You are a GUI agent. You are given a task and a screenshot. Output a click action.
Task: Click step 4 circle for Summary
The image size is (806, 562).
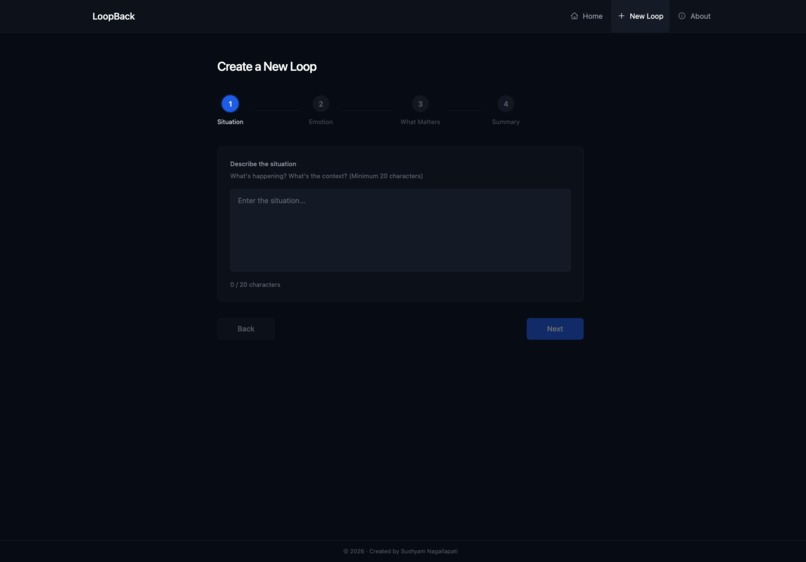pos(506,104)
